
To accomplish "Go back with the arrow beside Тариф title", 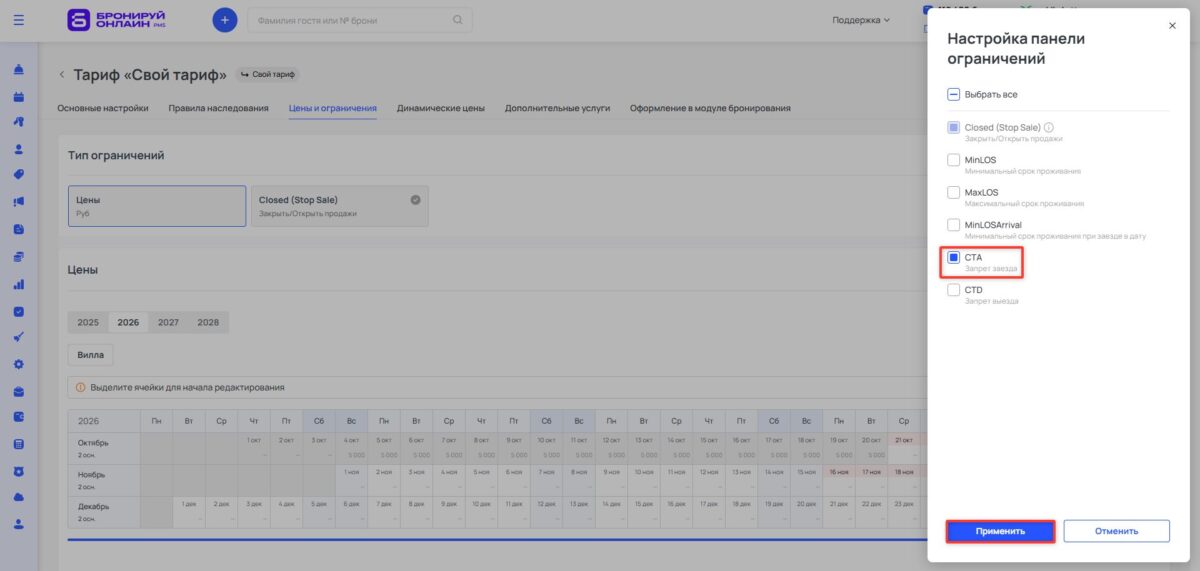I will [x=61, y=74].
